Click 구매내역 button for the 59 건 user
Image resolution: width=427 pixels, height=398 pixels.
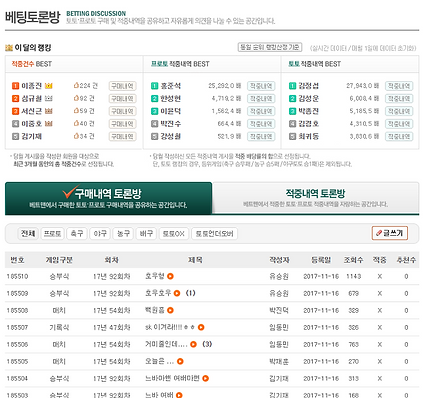coord(122,111)
